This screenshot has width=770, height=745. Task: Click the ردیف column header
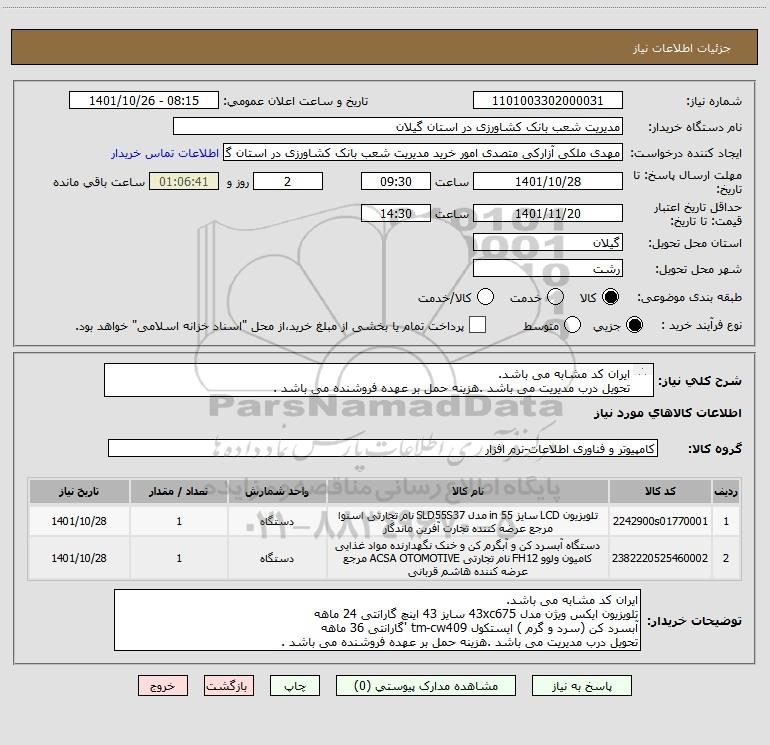point(726,491)
